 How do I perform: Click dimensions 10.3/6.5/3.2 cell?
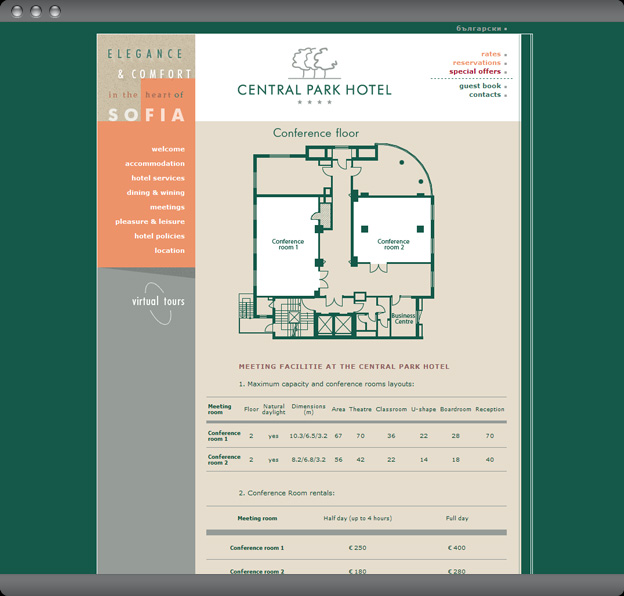pyautogui.click(x=308, y=436)
